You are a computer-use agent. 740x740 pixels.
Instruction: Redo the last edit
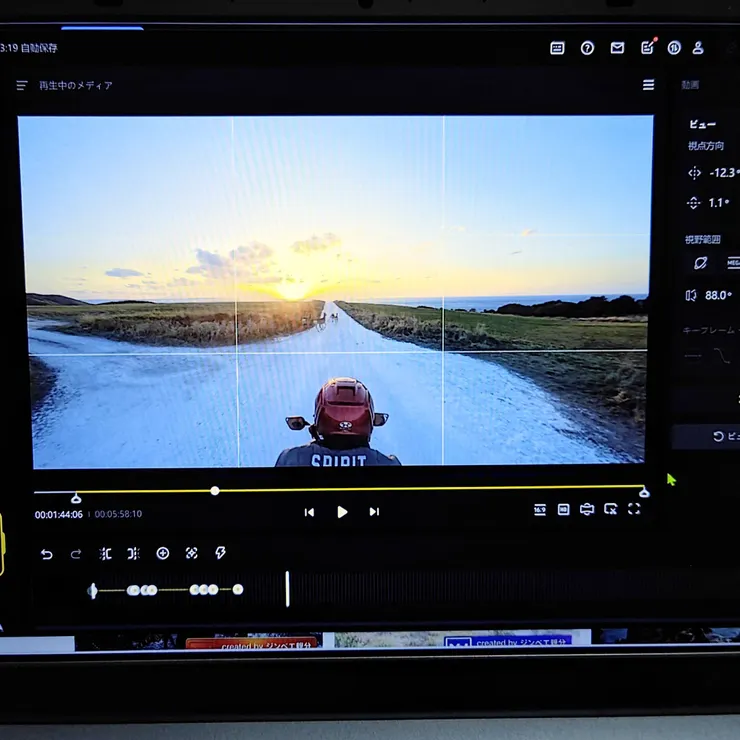[76, 554]
